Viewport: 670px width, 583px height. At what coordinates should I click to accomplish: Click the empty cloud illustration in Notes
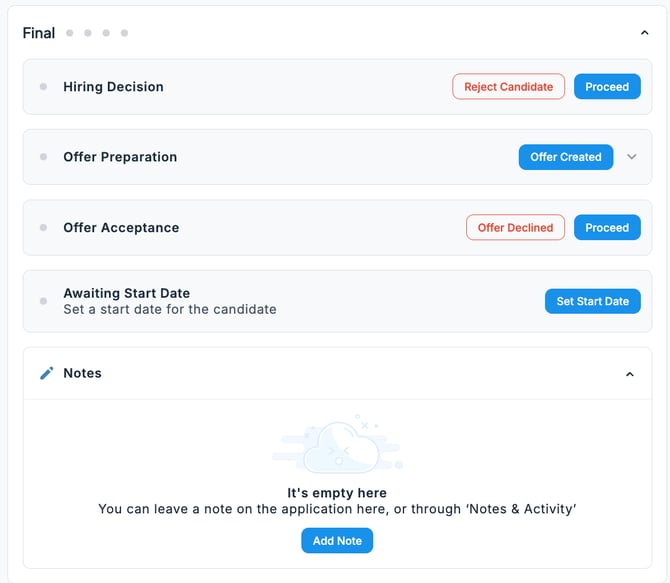[337, 448]
